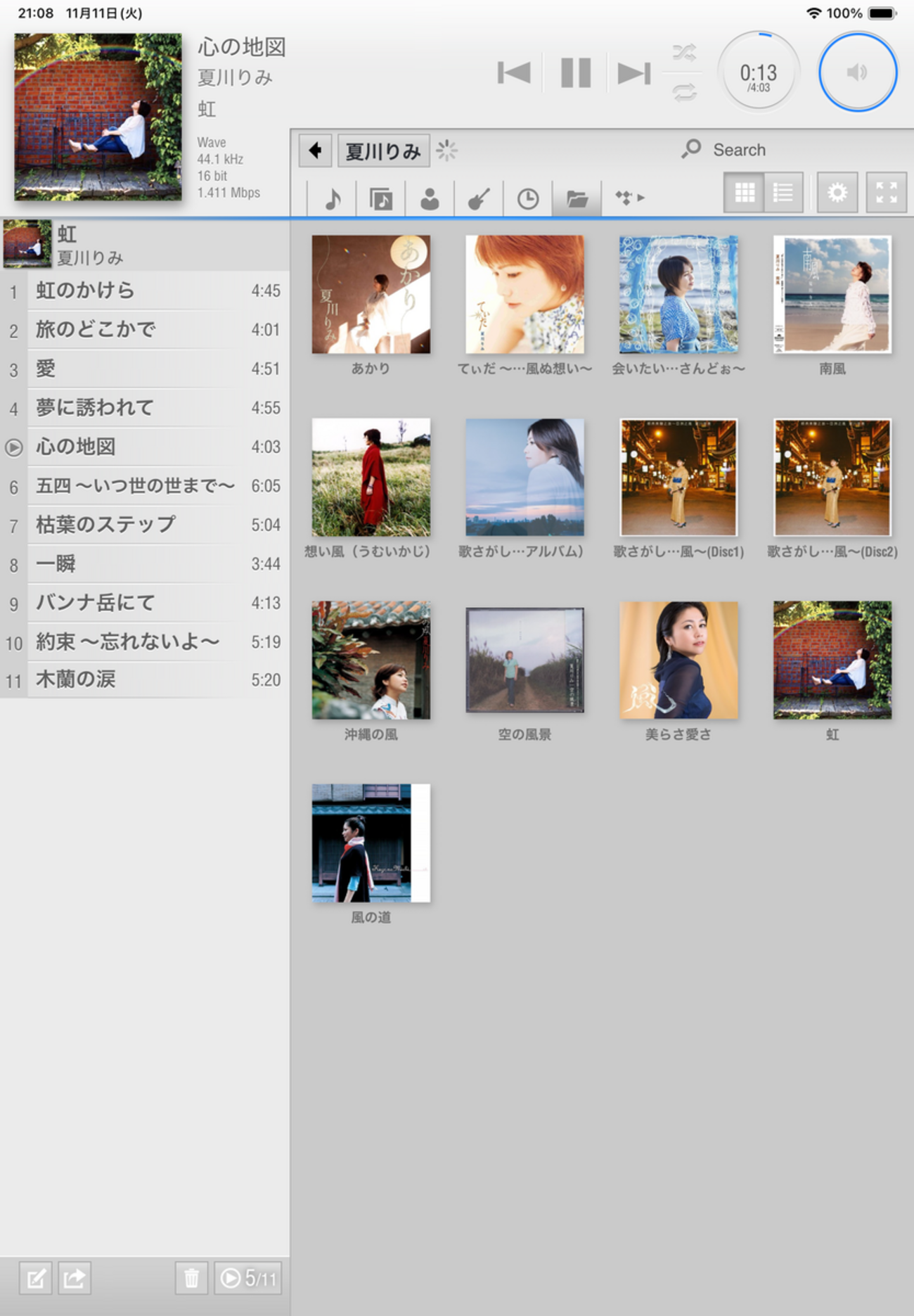Click the battery icon in status bar
This screenshot has height=1316, width=914.
882,13
